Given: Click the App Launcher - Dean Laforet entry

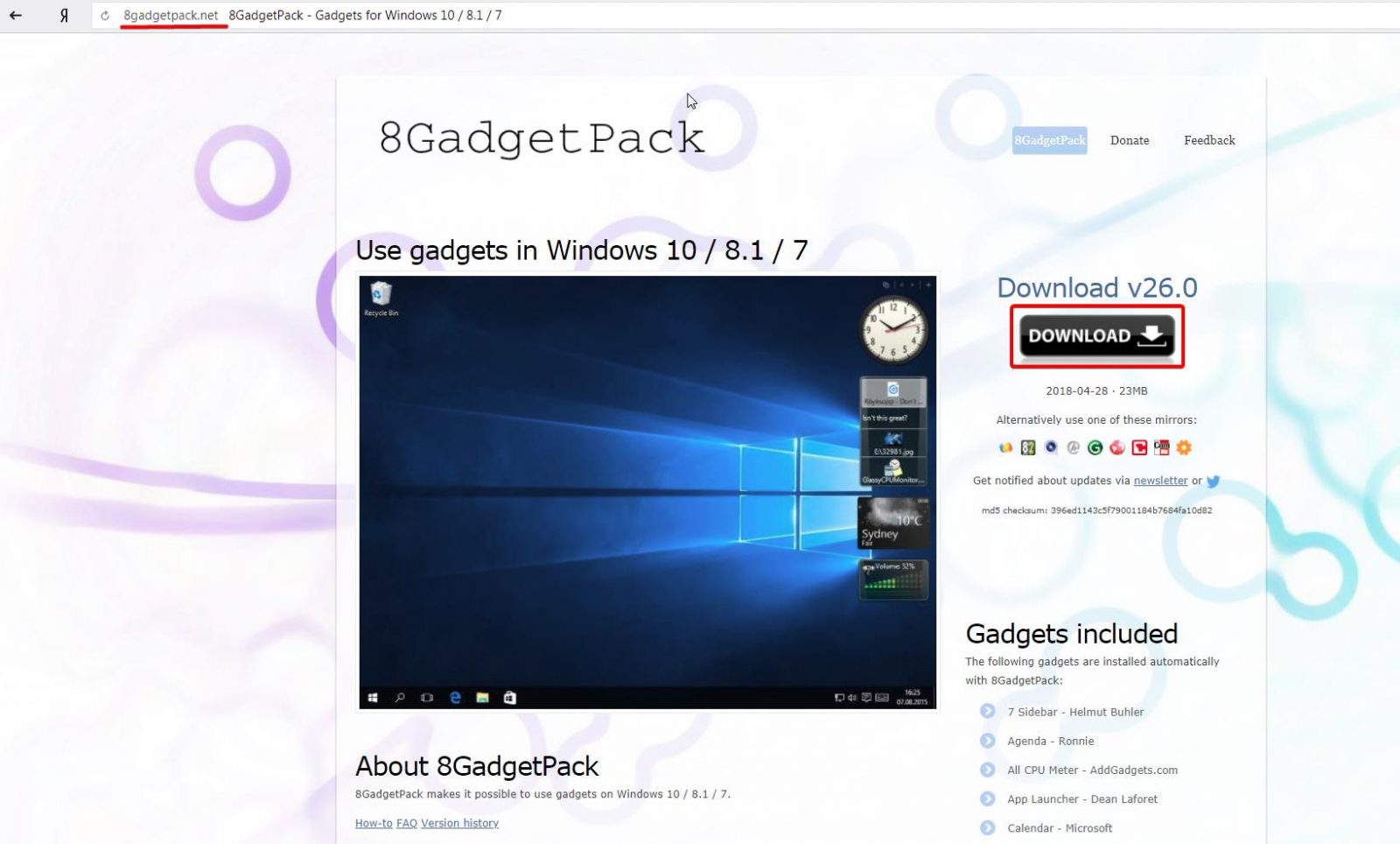Looking at the screenshot, I should (x=1082, y=798).
